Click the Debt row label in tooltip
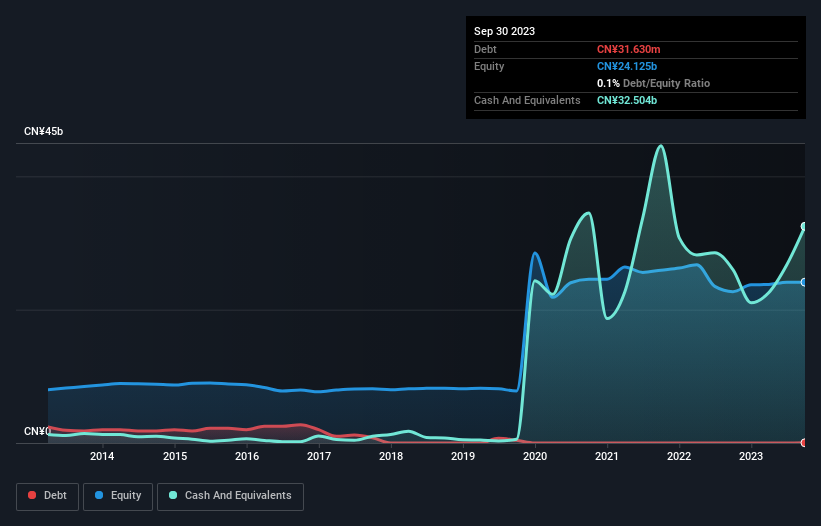 [x=485, y=49]
